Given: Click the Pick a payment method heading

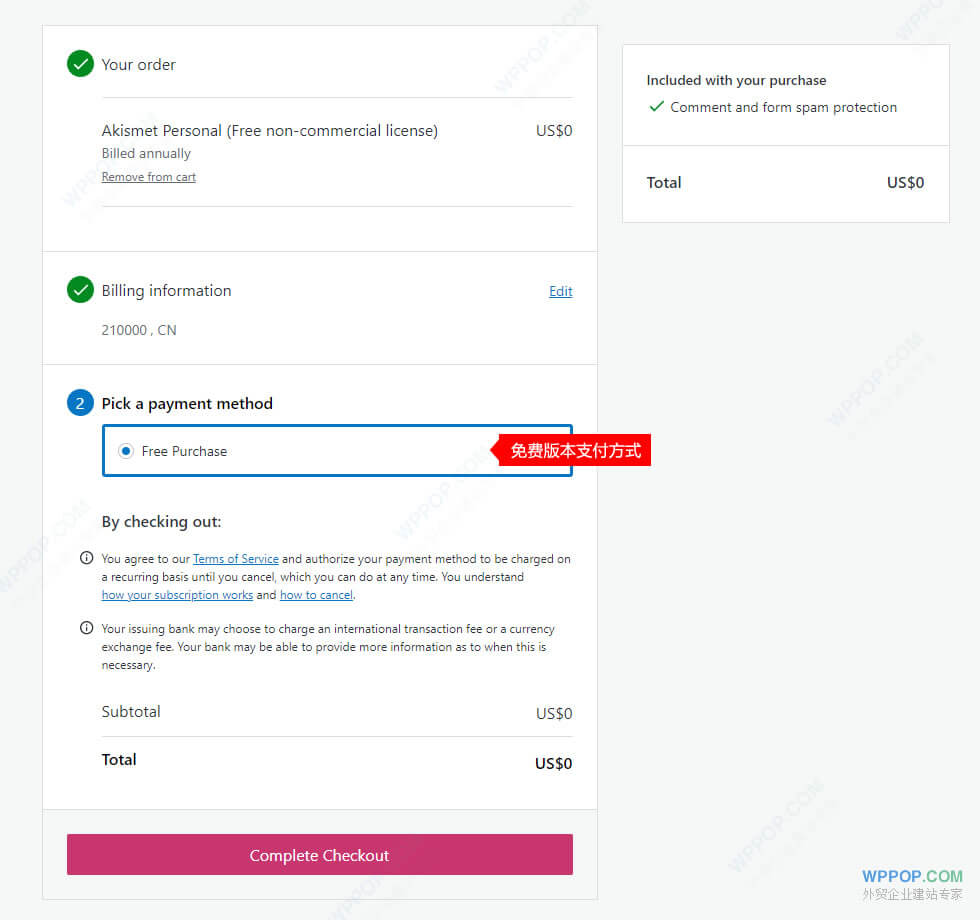Looking at the screenshot, I should pos(187,403).
